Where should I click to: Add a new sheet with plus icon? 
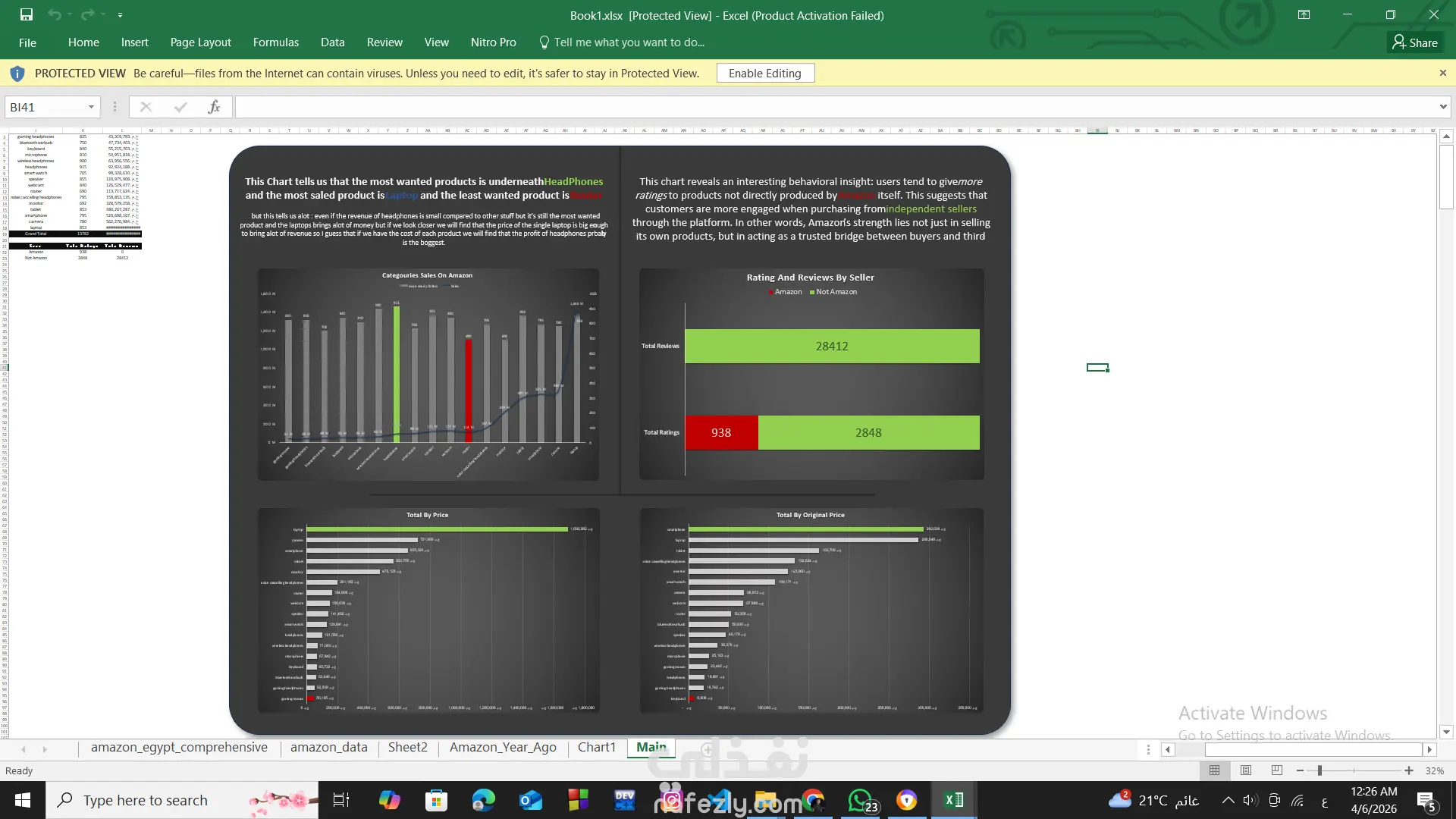707,749
